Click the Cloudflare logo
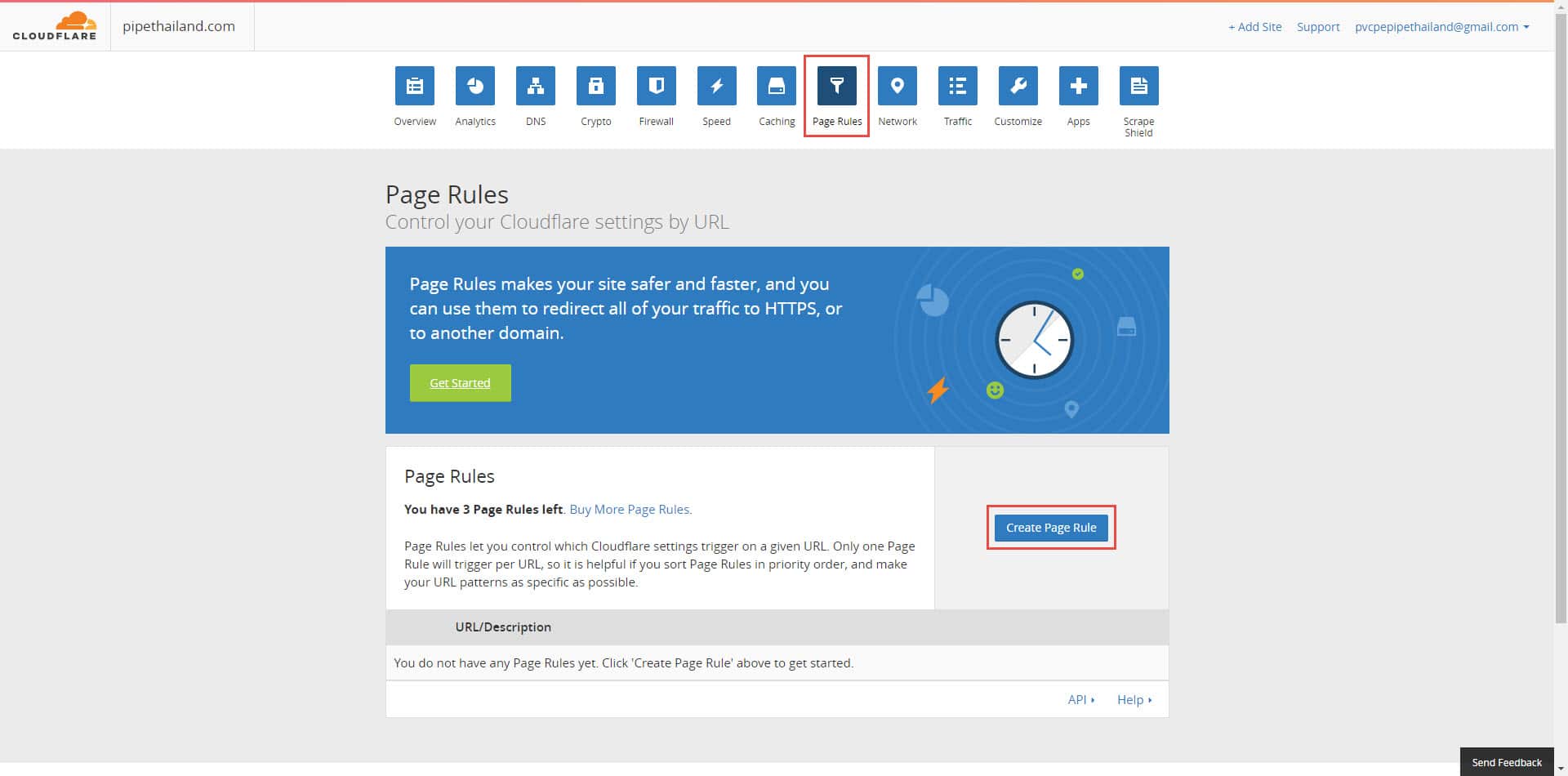 (x=55, y=26)
